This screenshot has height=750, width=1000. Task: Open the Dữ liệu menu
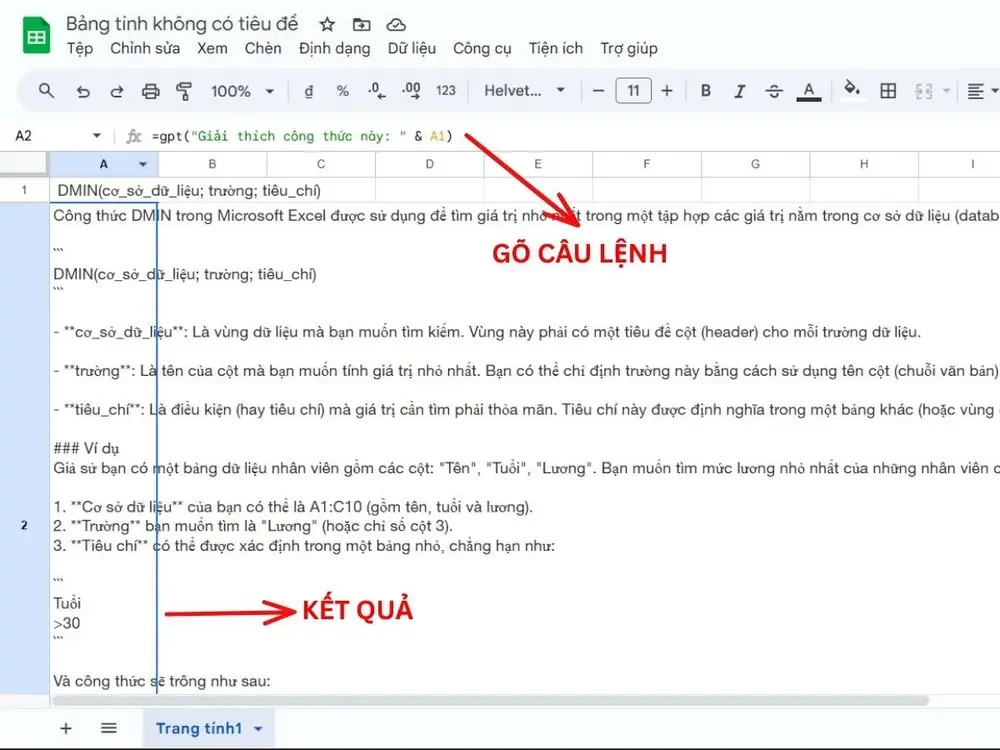tap(412, 48)
